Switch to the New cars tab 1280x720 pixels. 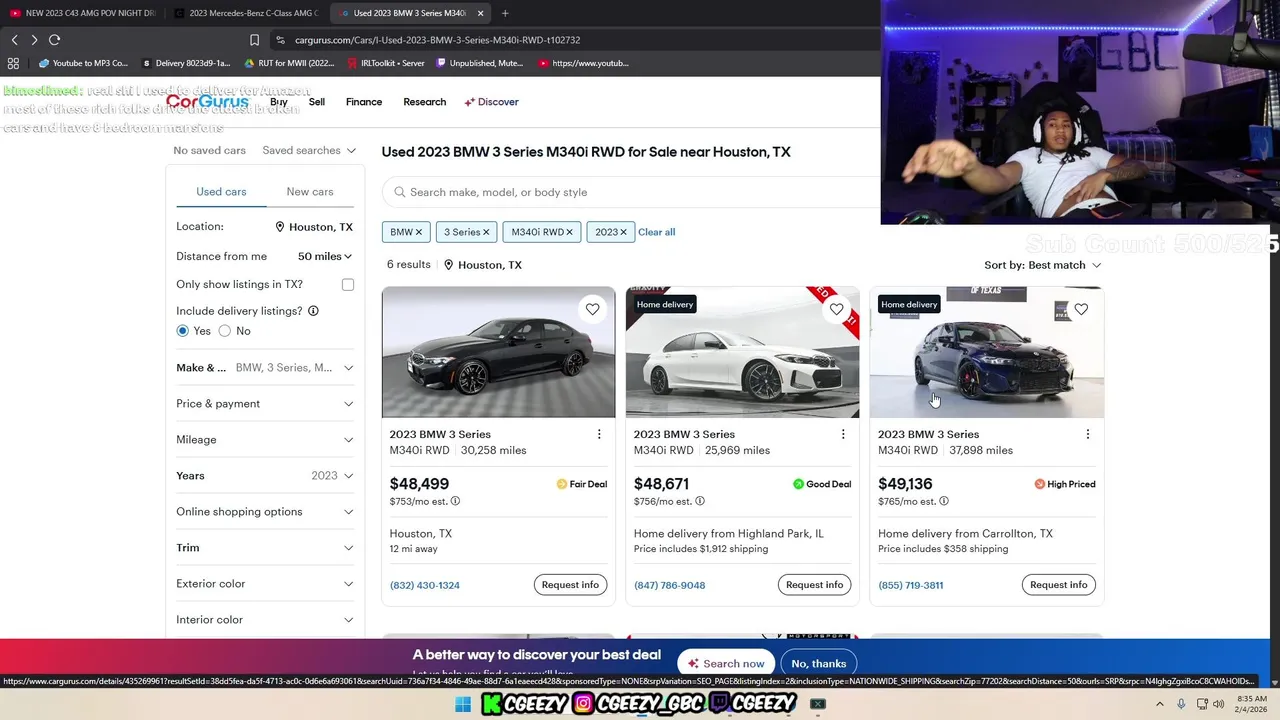tap(310, 192)
